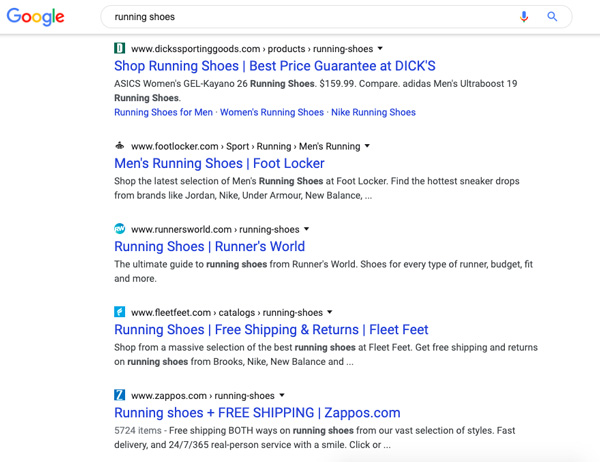Expand zappos.com result options arrow
The width and height of the screenshot is (600, 462).
pyautogui.click(x=282, y=395)
